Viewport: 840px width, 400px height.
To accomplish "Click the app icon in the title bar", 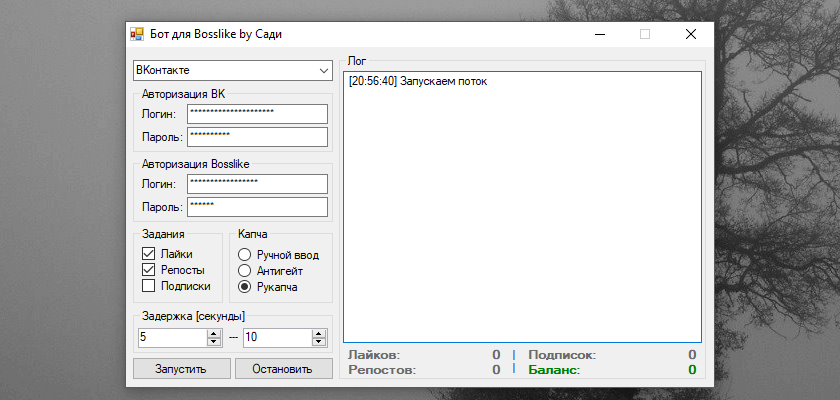I will pos(137,34).
